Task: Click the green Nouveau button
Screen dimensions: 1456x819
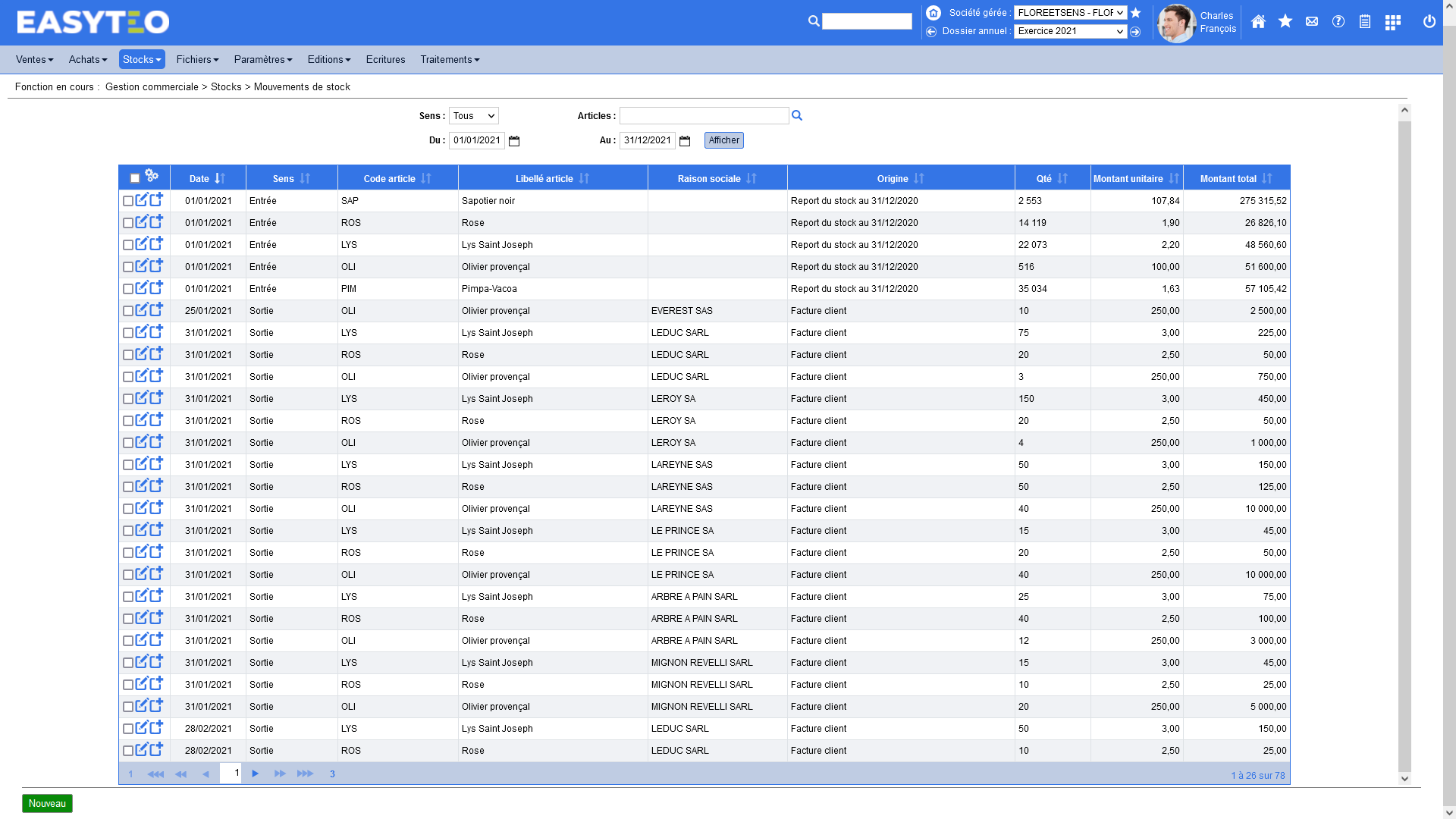Action: [47, 803]
